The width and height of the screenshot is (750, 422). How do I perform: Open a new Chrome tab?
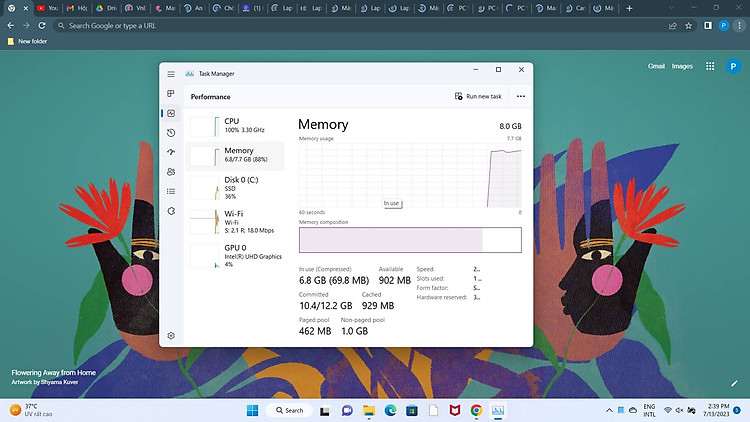click(x=629, y=8)
